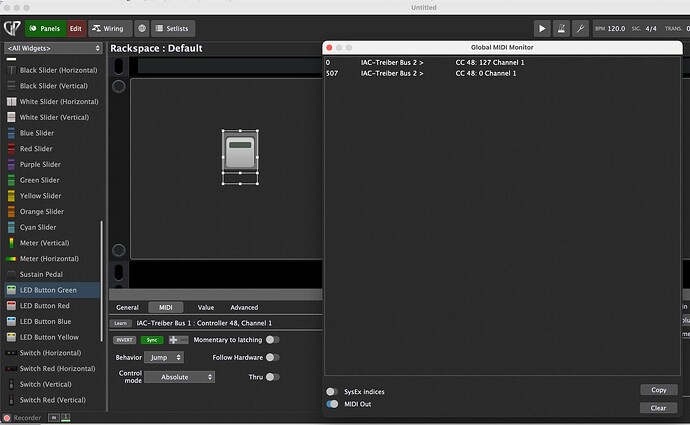This screenshot has width=690, height=425.
Task: Select the Sustain Pedal widget
Action: click(x=52, y=274)
